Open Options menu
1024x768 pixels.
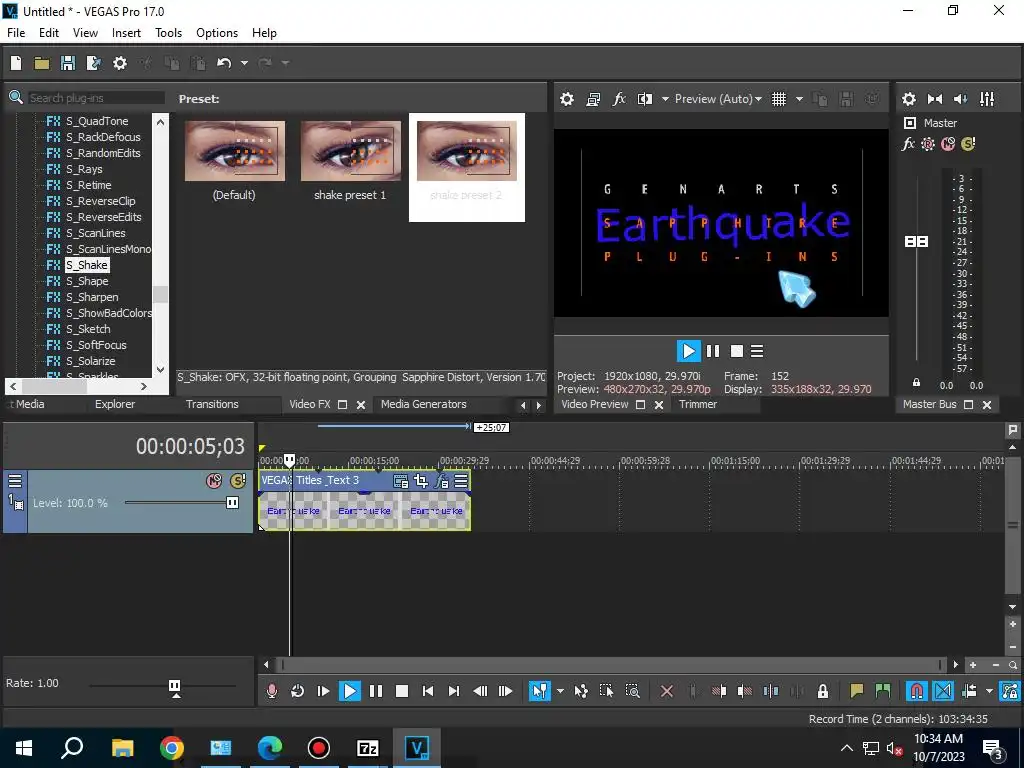217,33
